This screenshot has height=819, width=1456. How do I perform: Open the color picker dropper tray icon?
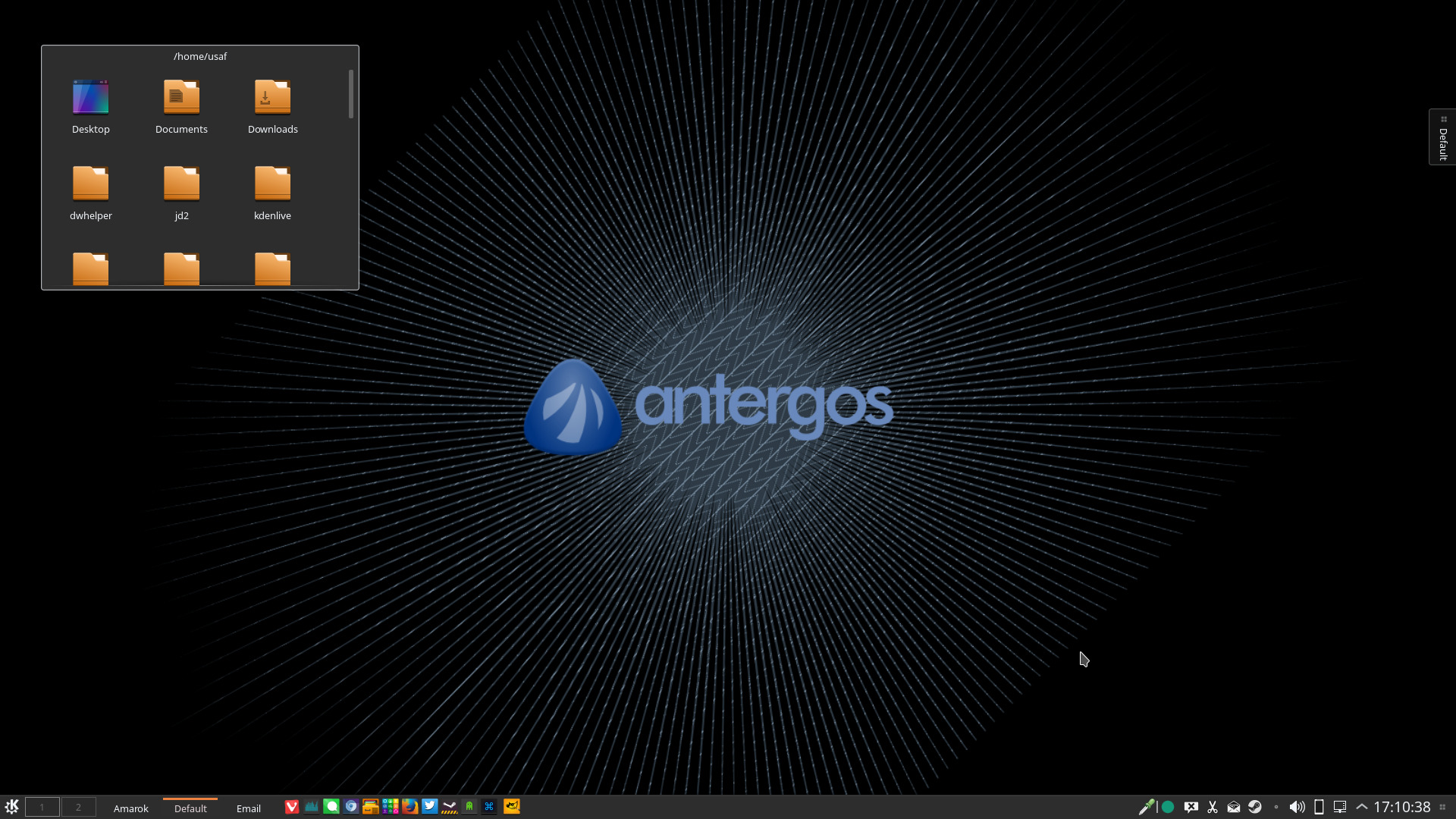click(1147, 807)
